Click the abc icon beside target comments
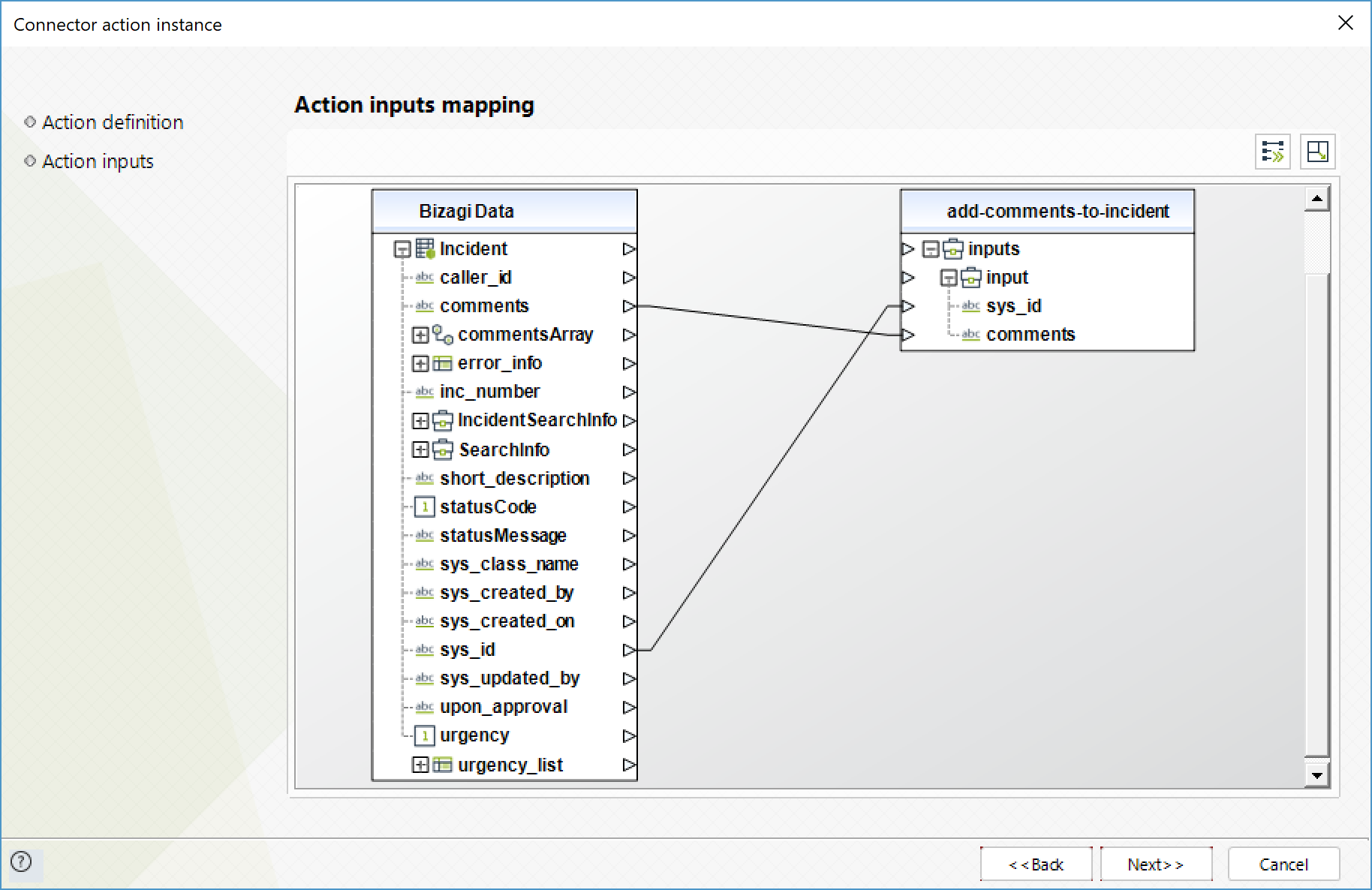This screenshot has height=890, width=1372. [971, 335]
